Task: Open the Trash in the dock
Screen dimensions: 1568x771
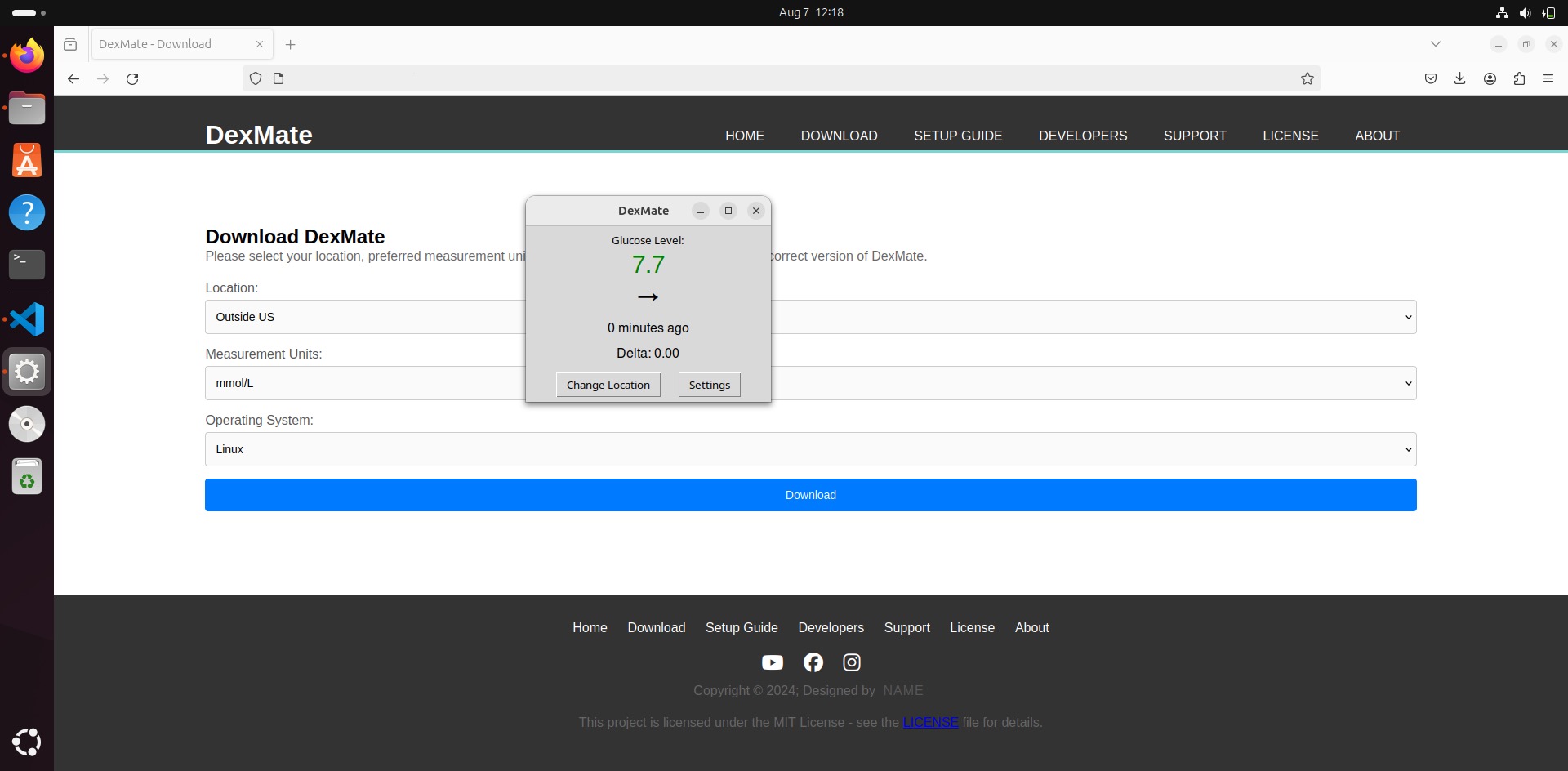Action: pos(27,476)
